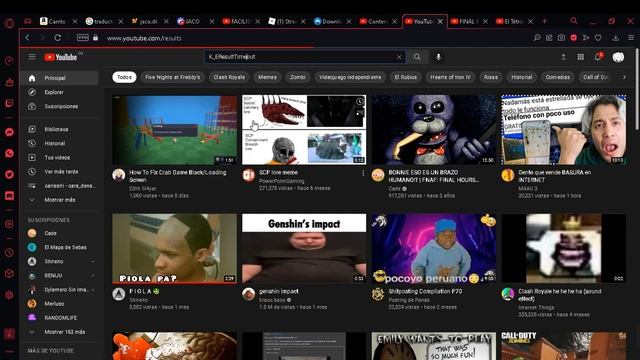640x360 pixels.
Task: Filter results by Clash Royale chip
Action: coord(229,77)
